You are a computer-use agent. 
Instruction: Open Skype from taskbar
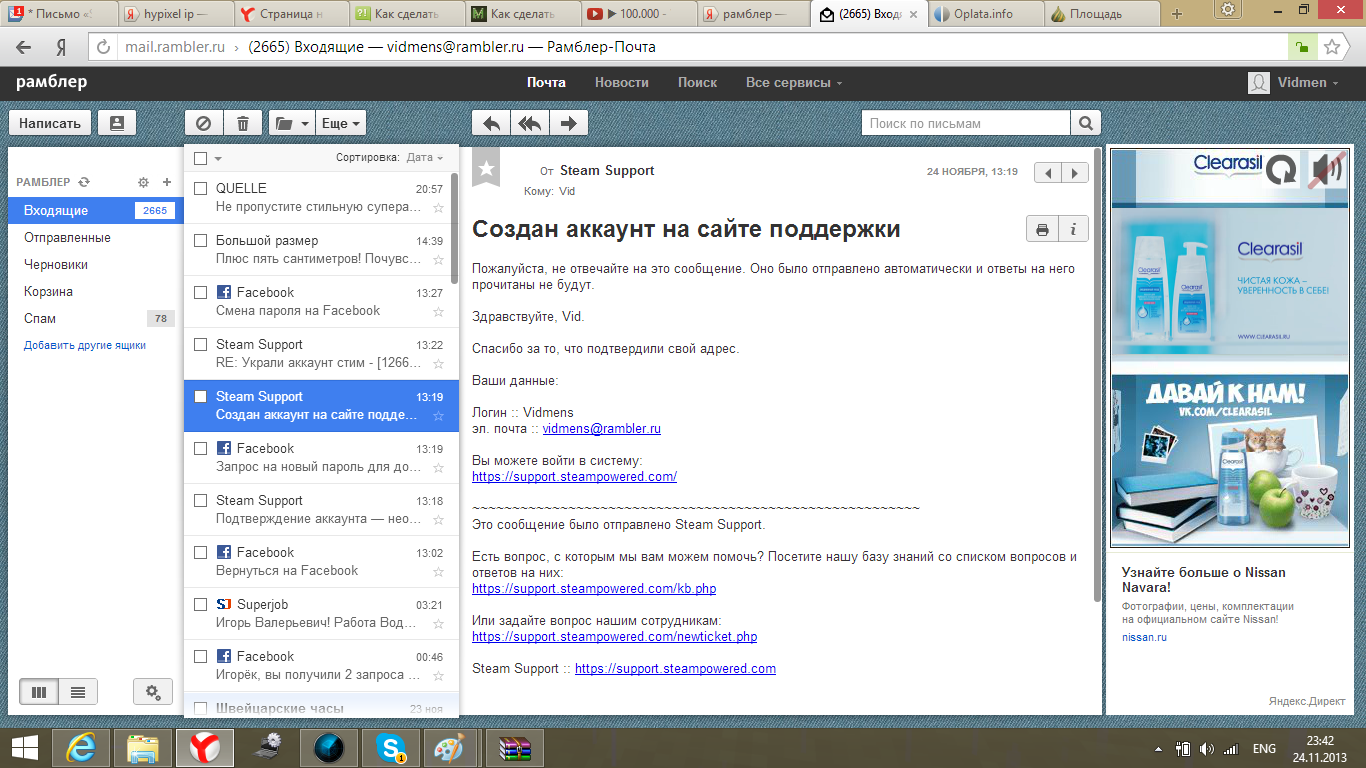(390, 747)
